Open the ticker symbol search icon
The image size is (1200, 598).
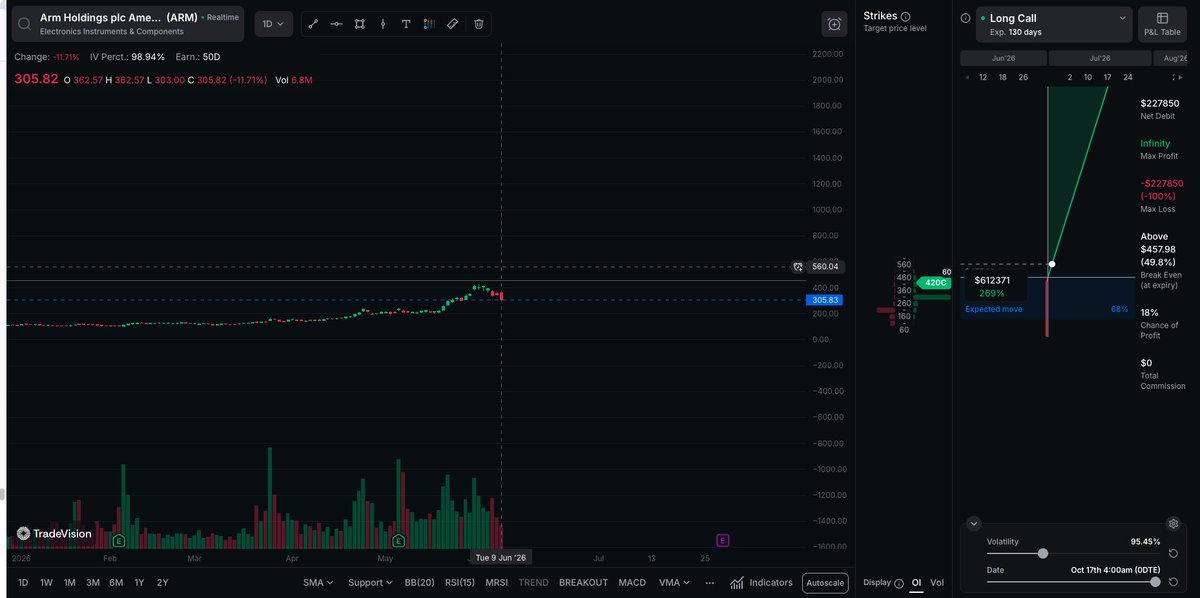pos(26,24)
